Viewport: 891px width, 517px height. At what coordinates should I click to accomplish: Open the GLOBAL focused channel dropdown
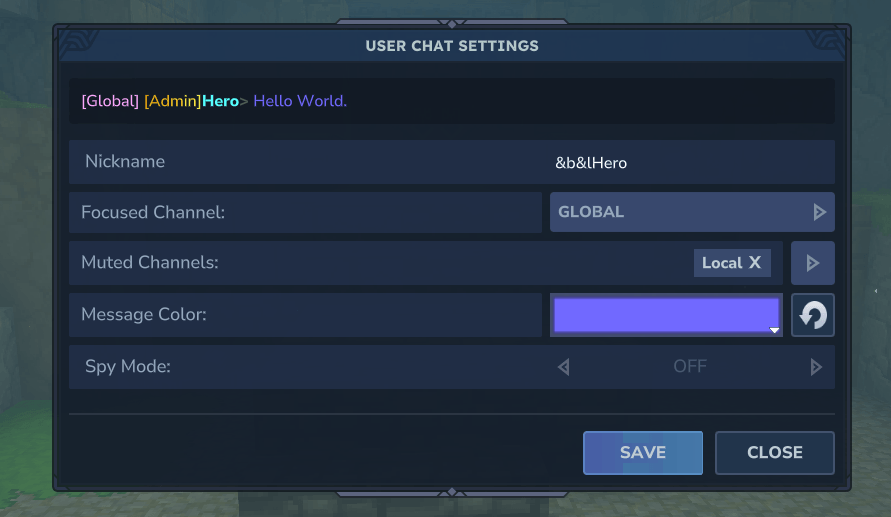(x=680, y=212)
